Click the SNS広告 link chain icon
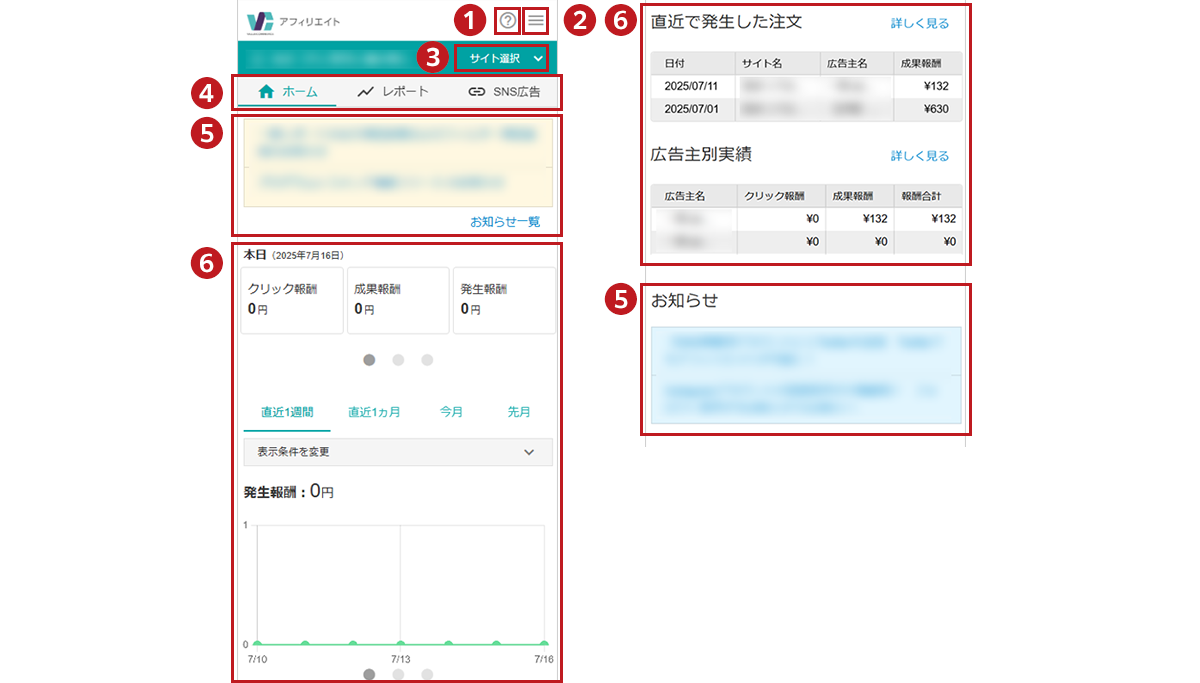The width and height of the screenshot is (1200, 683). (477, 92)
